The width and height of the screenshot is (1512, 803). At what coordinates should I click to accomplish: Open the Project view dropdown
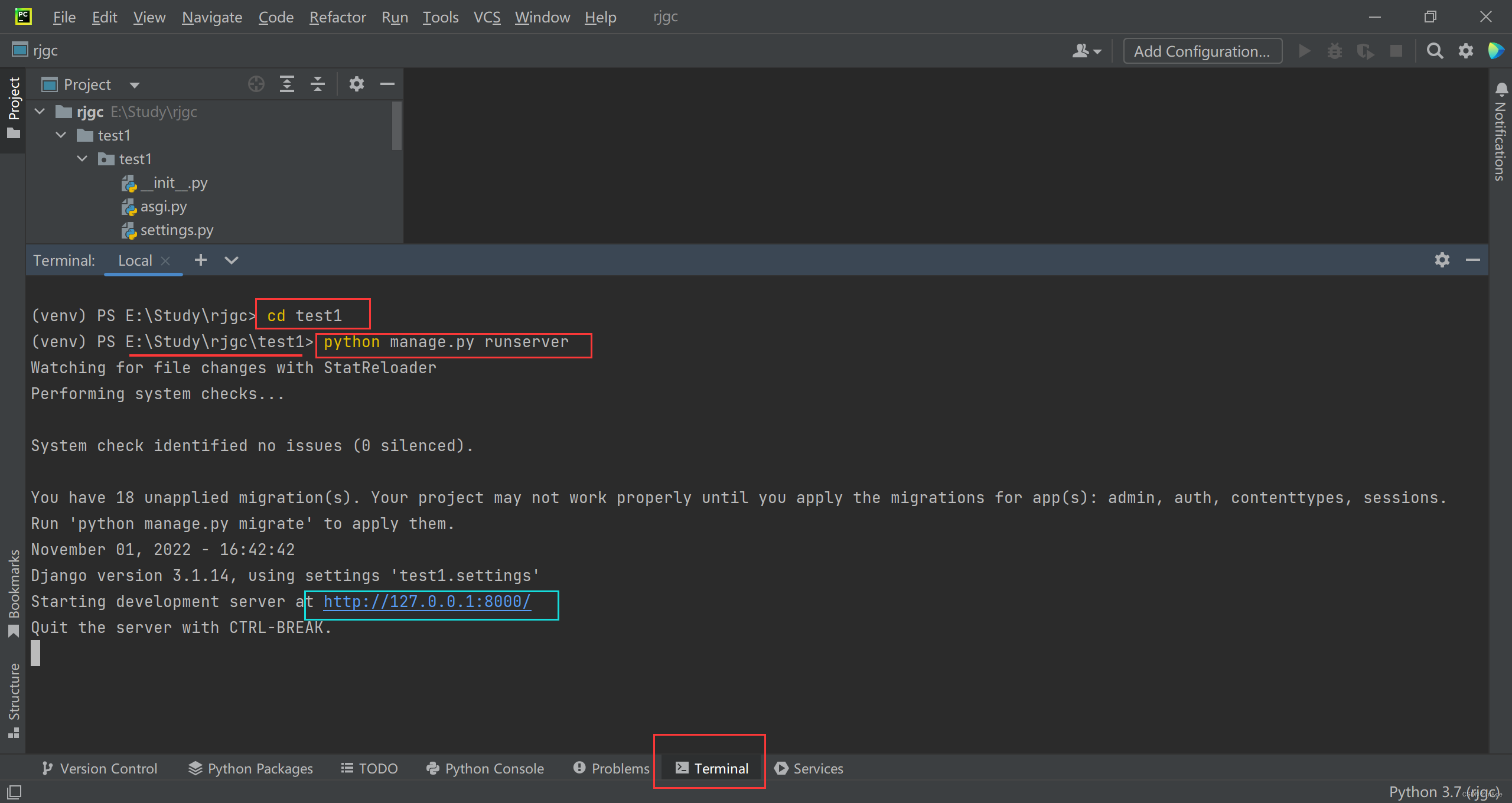[134, 84]
